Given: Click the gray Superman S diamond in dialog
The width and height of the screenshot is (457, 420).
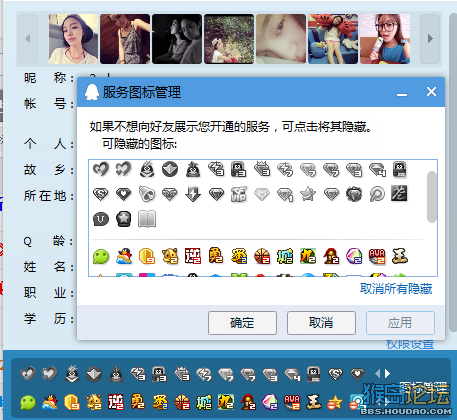Looking at the screenshot, I should click(x=101, y=194).
